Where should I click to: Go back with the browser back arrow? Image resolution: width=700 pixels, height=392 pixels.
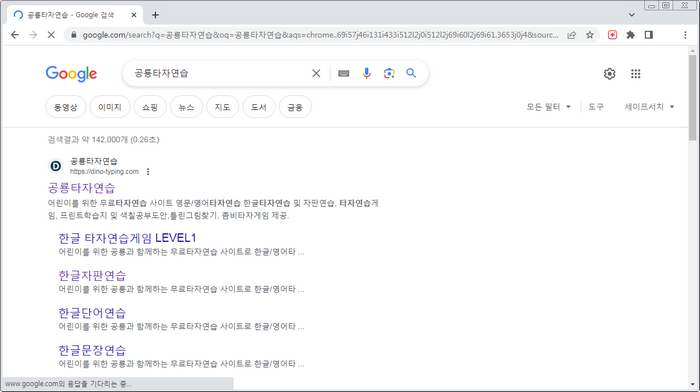pos(15,35)
